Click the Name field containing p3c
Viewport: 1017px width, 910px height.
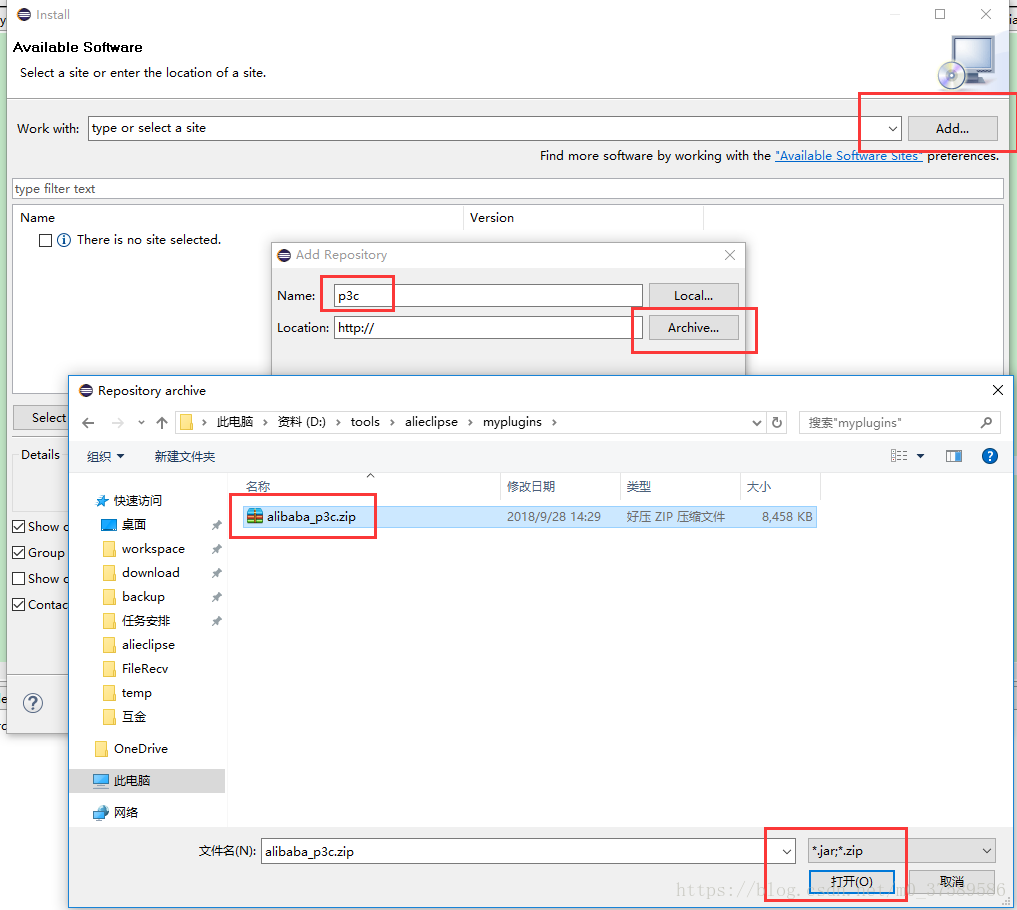[488, 296]
